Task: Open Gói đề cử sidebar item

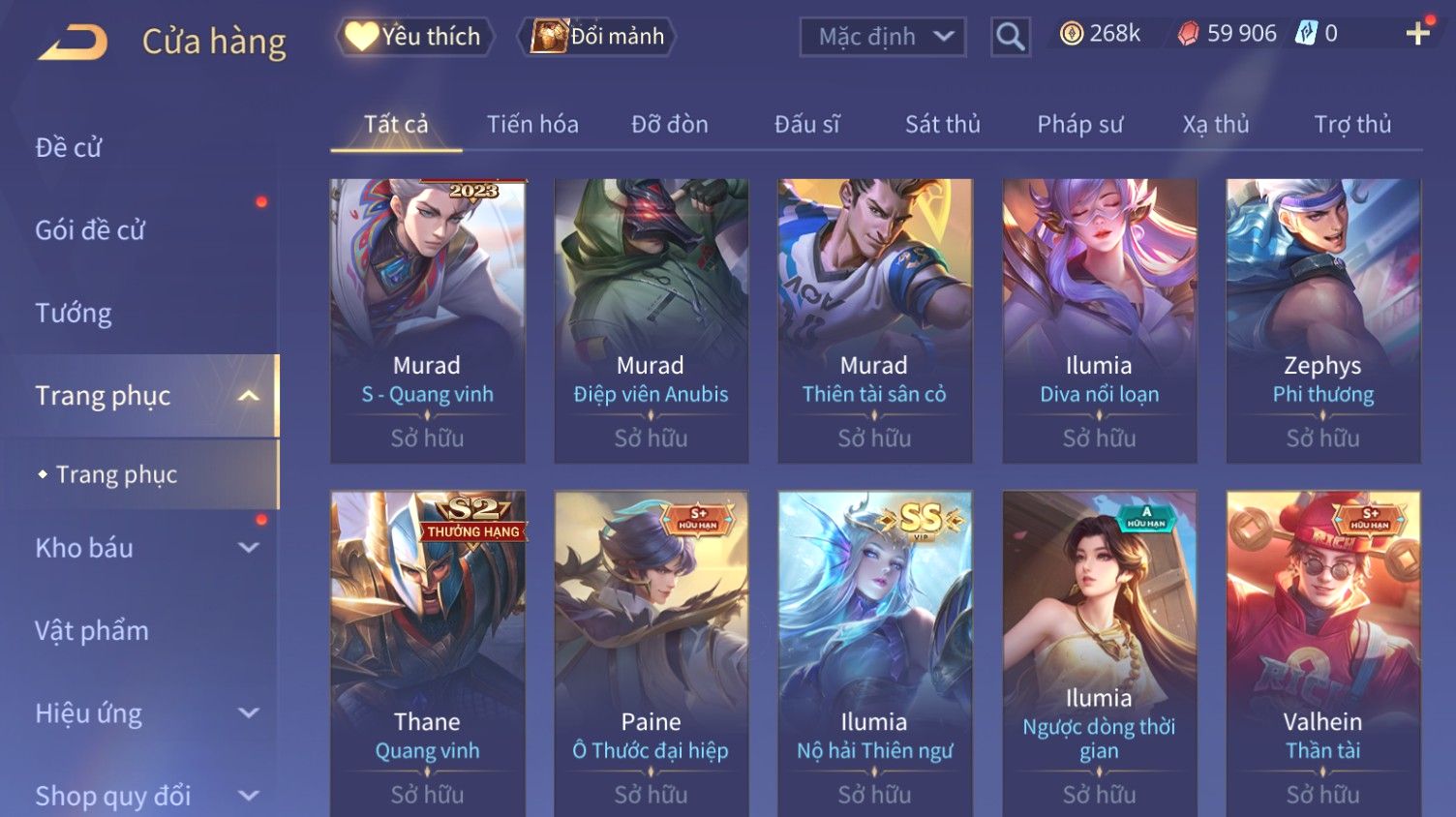Action: pos(90,230)
